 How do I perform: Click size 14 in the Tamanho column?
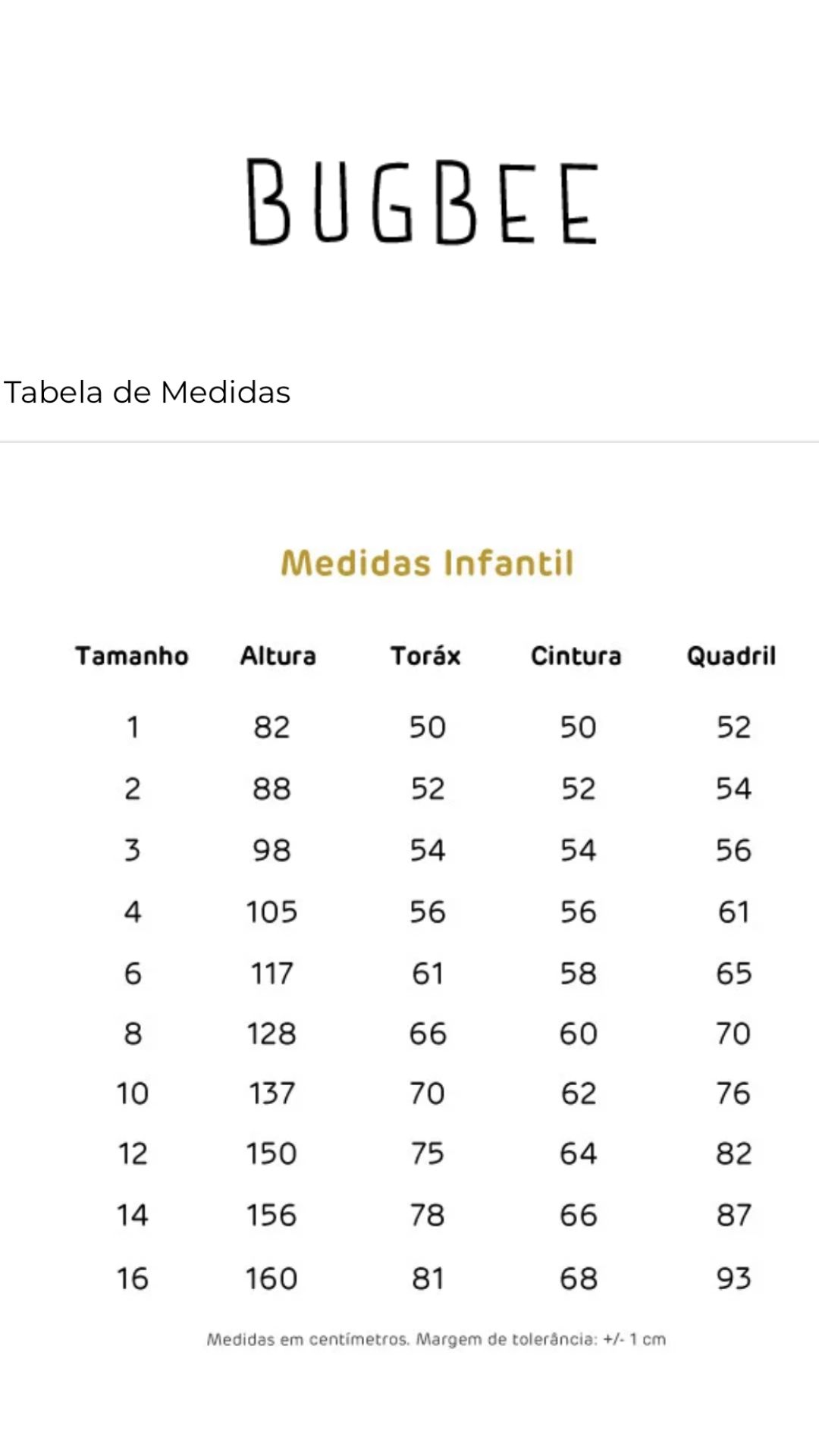pos(132,1216)
